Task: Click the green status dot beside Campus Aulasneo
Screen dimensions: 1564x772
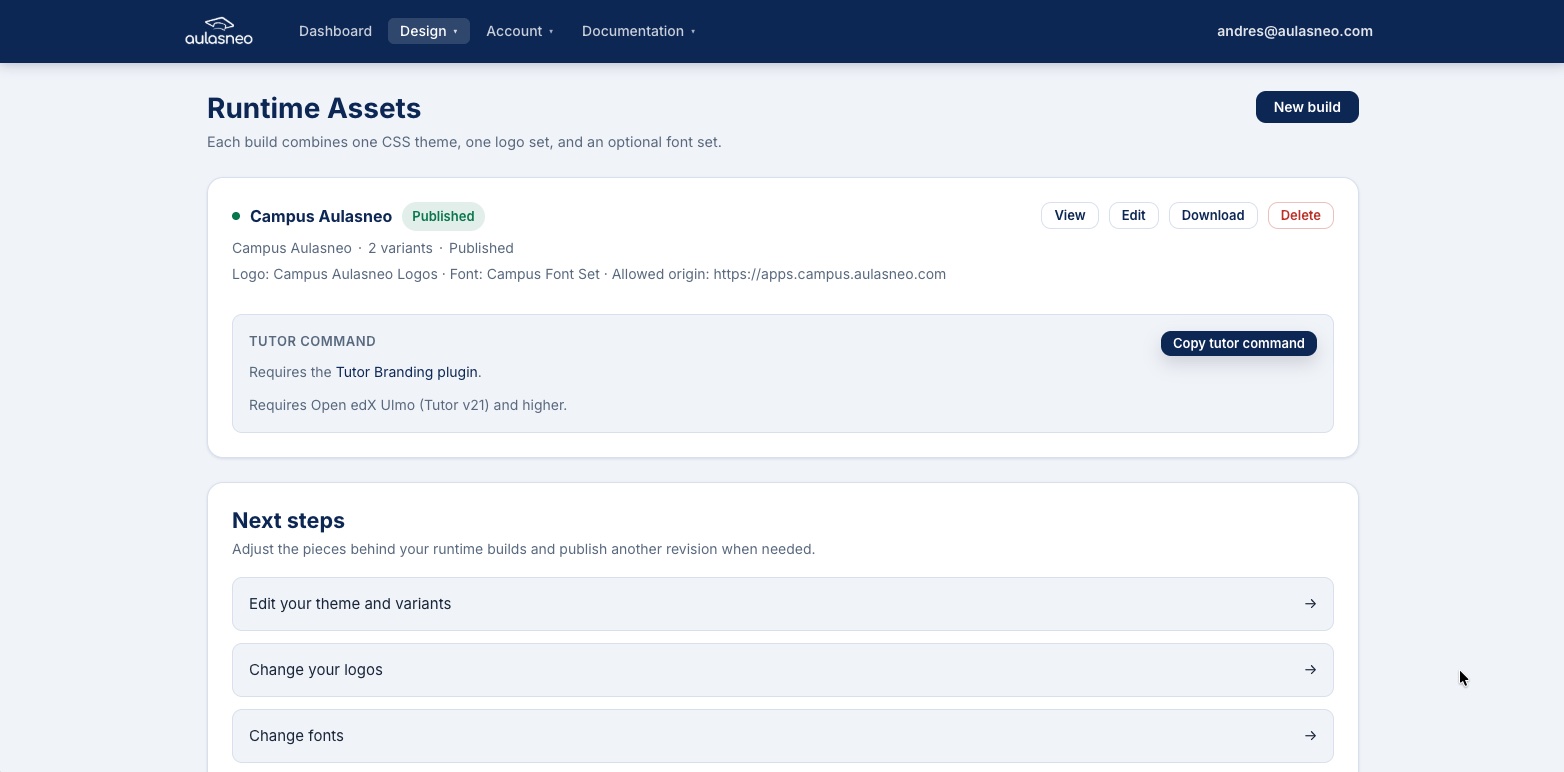Action: click(x=236, y=216)
